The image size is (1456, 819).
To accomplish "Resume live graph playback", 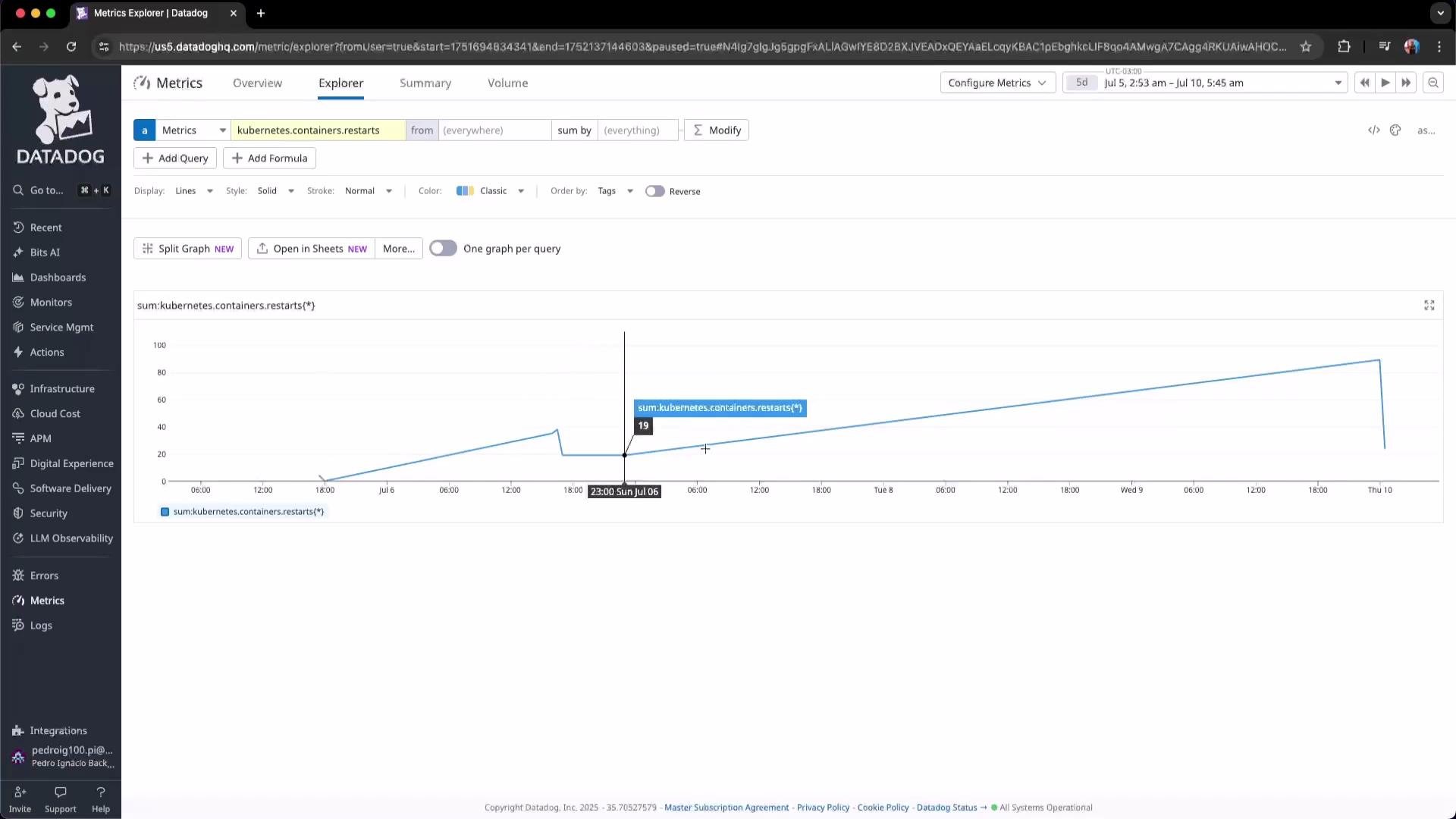I will pyautogui.click(x=1385, y=83).
